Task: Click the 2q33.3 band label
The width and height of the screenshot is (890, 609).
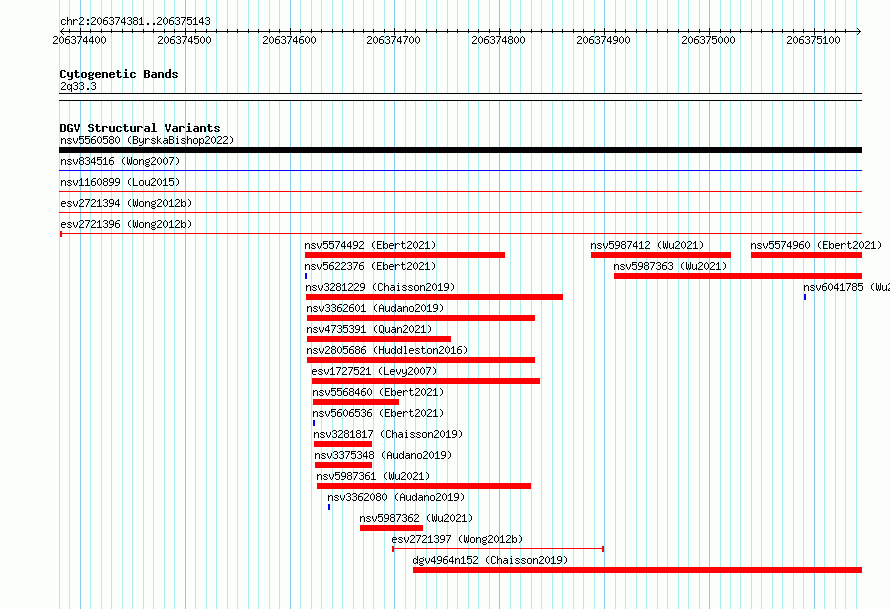Action: click(x=78, y=86)
